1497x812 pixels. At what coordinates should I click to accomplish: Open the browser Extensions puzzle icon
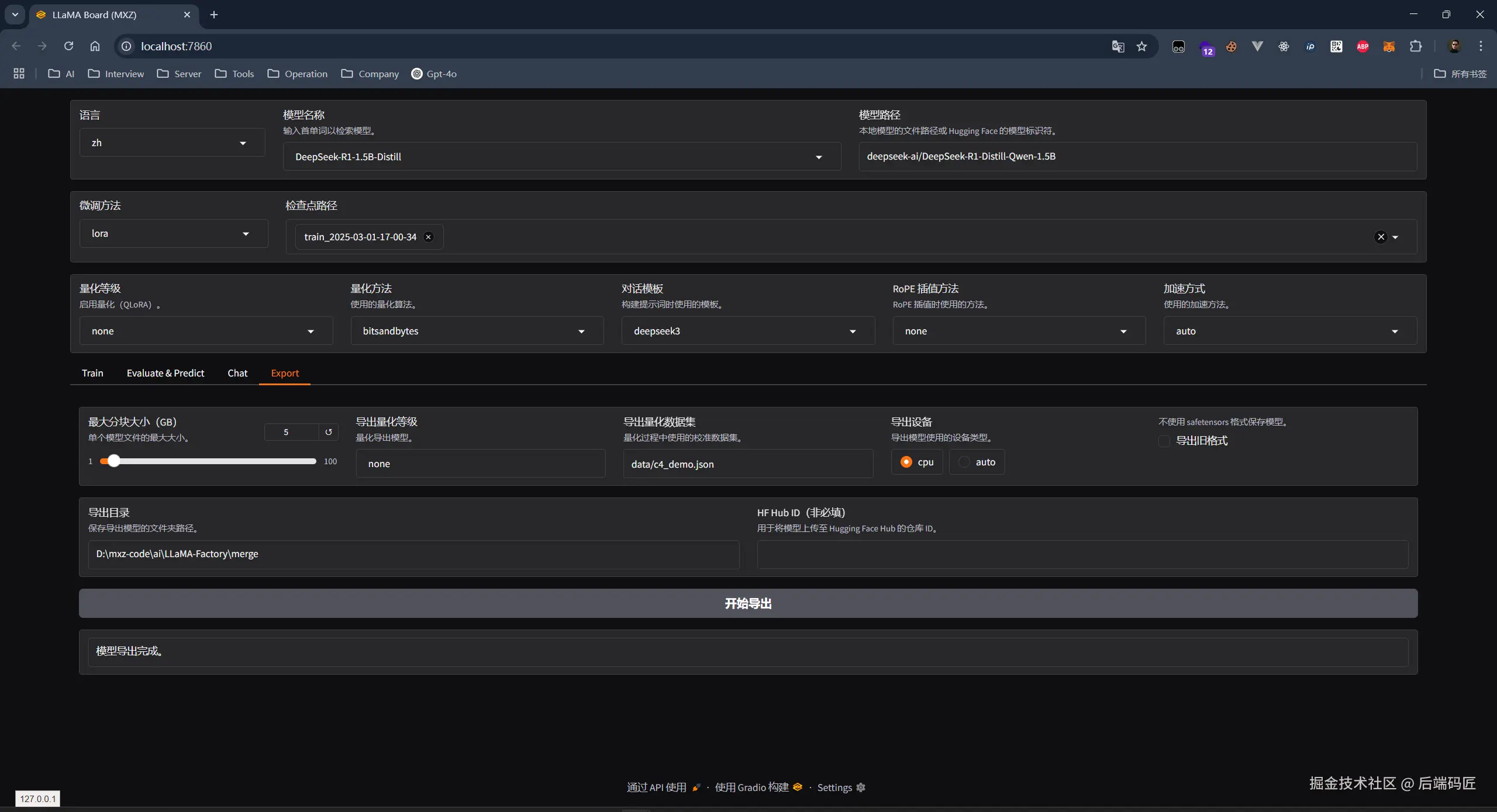point(1416,46)
